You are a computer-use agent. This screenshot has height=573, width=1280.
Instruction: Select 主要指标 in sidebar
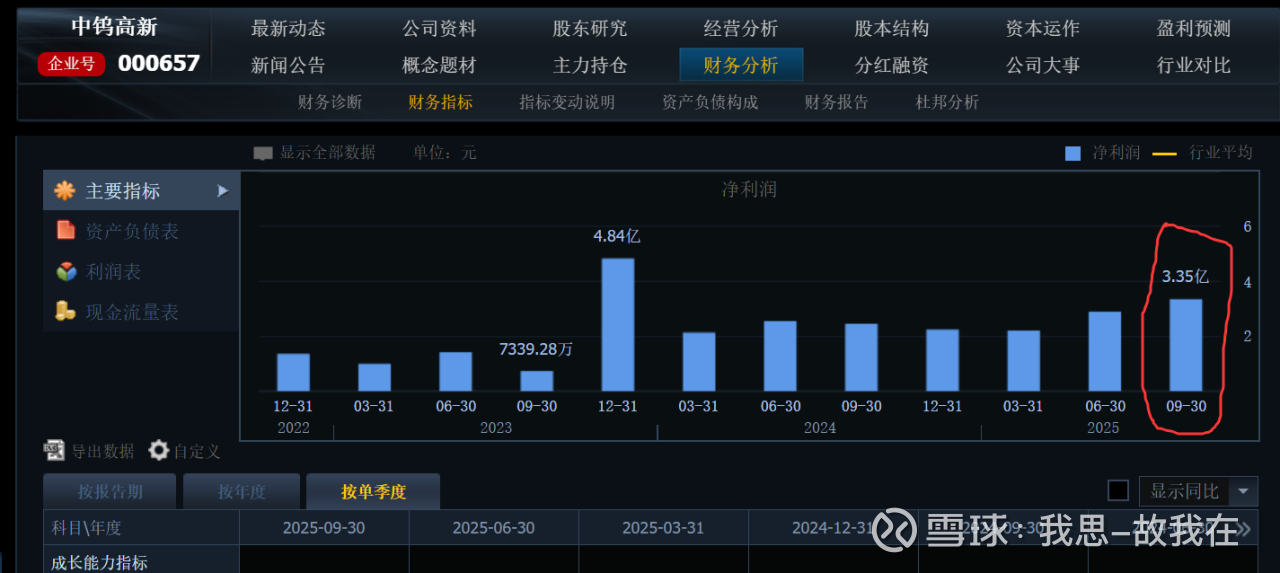141,190
